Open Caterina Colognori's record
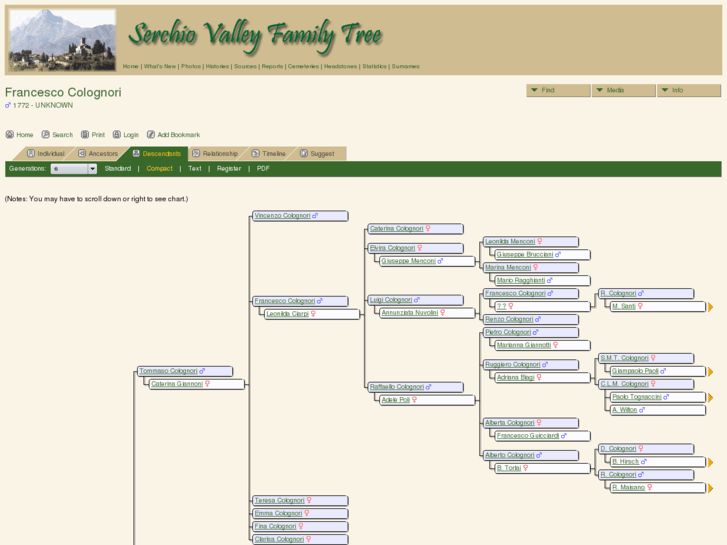 [396, 229]
